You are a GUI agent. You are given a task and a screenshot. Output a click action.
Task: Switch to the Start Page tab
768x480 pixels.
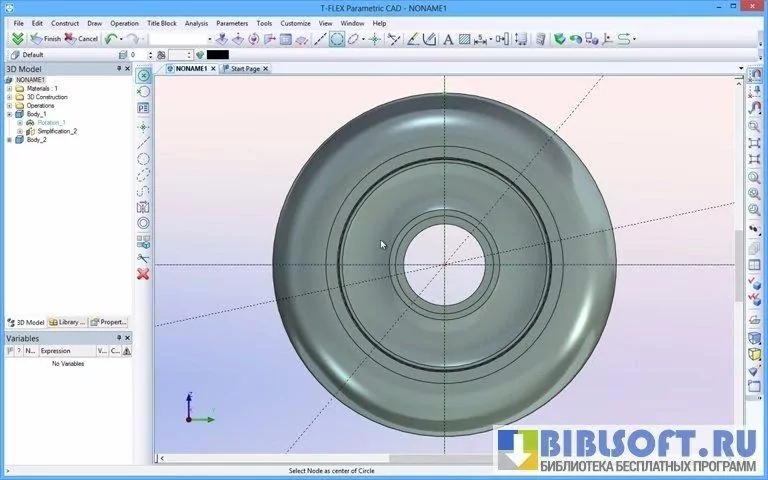coord(244,69)
